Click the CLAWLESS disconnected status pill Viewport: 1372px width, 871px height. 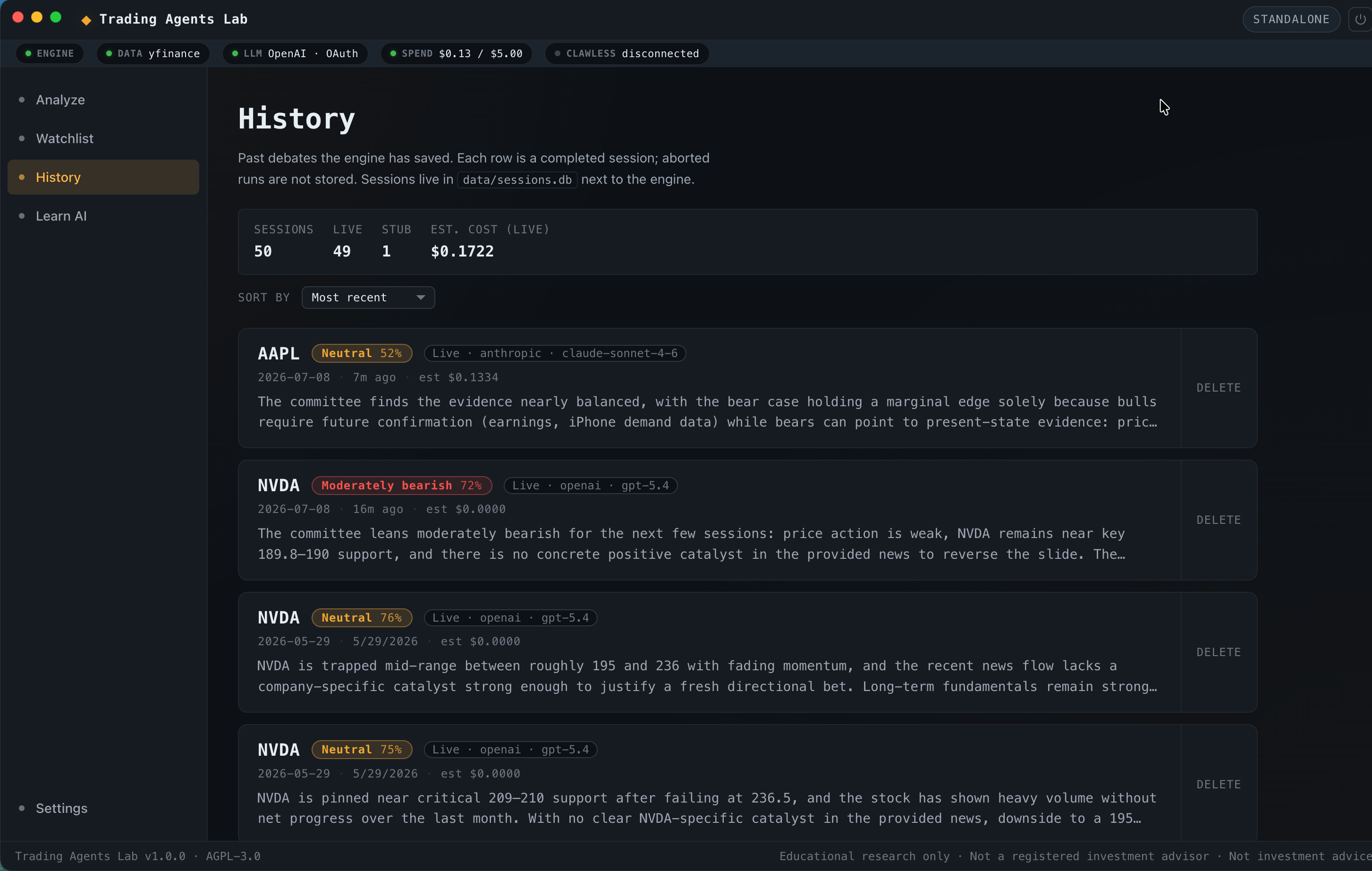[x=627, y=53]
